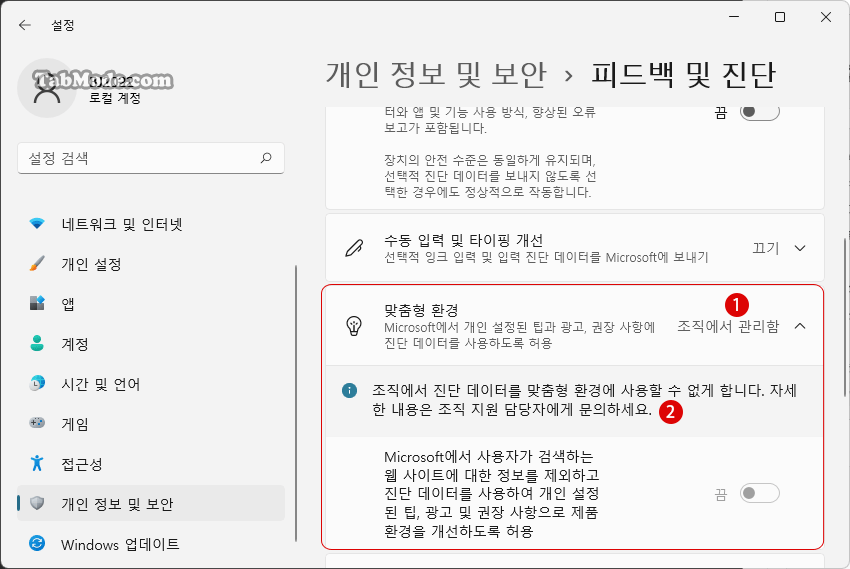Image resolution: width=850 pixels, height=569 pixels.
Task: Click the Wi-Fi icon for 네트워크 및 인터넷
Action: tap(37, 223)
